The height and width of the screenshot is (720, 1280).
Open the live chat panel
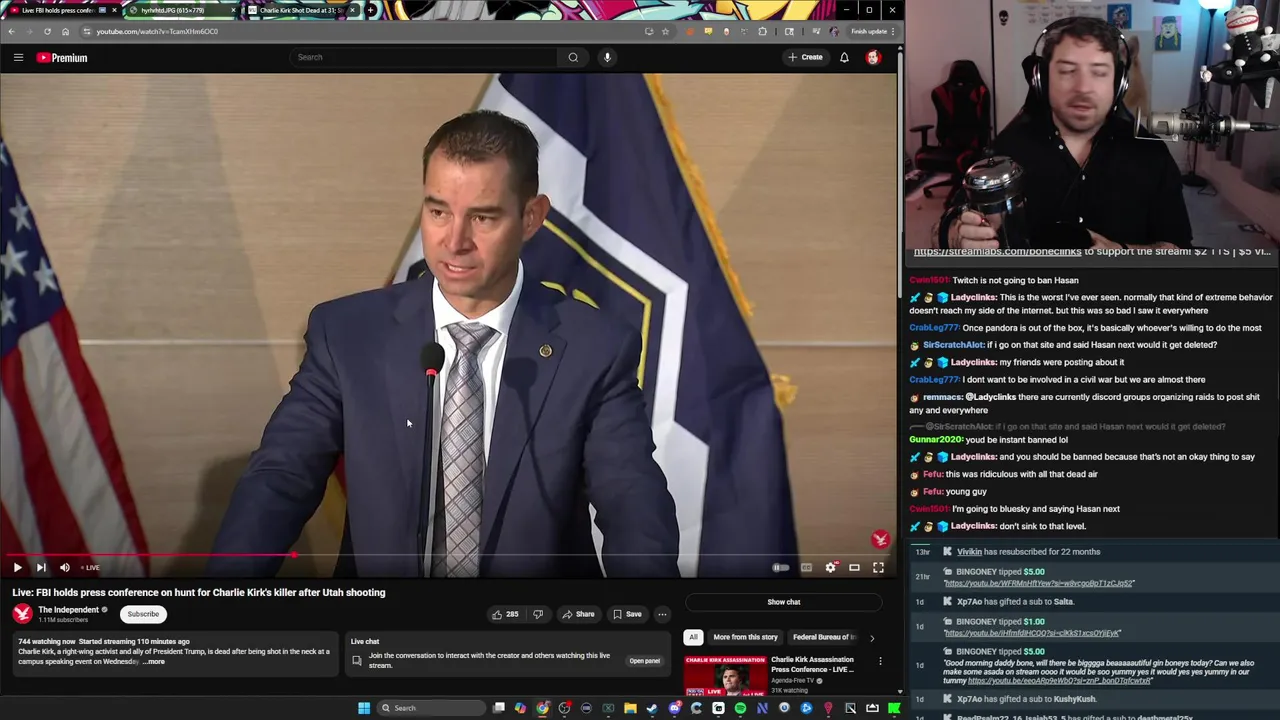644,661
